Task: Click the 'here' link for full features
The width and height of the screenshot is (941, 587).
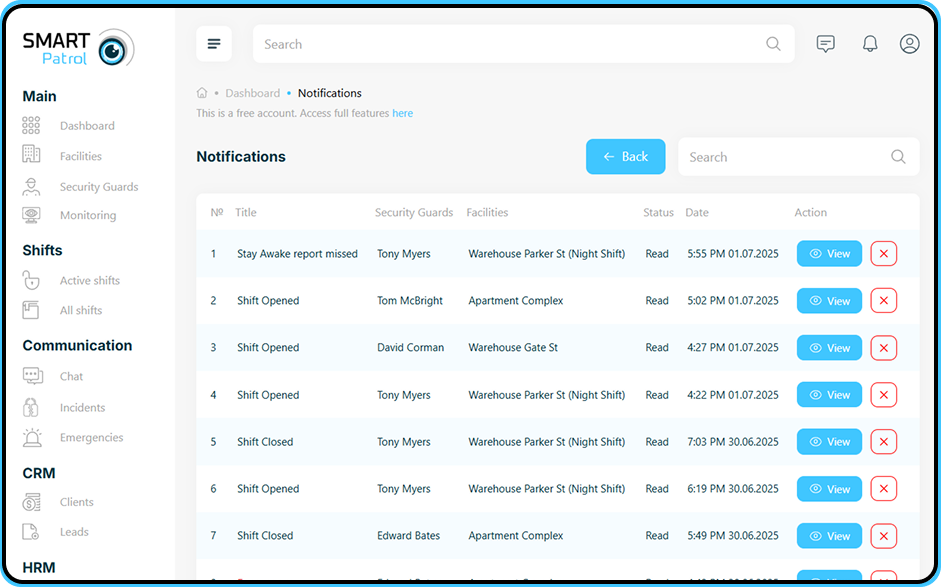Action: (402, 114)
